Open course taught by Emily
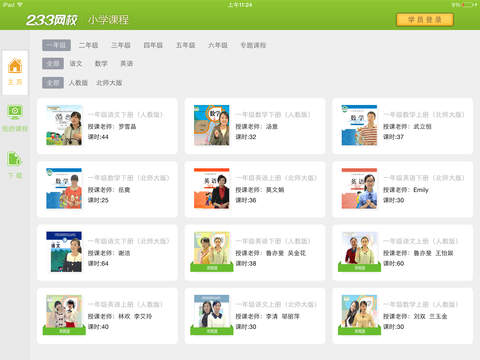The image size is (480, 360). coord(403,189)
